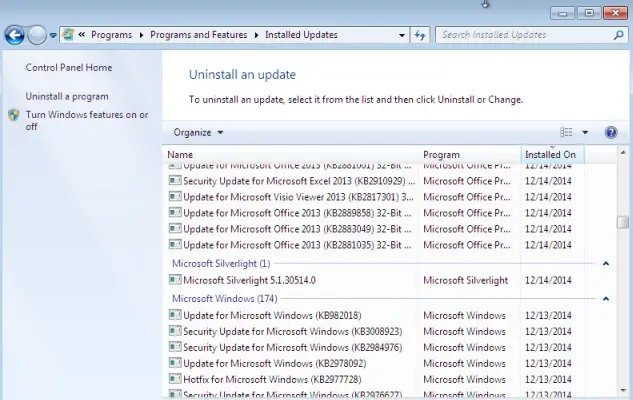Select Microsoft Silverlight 5.1.30514.0 entry
This screenshot has width=633, height=400.
point(249,280)
